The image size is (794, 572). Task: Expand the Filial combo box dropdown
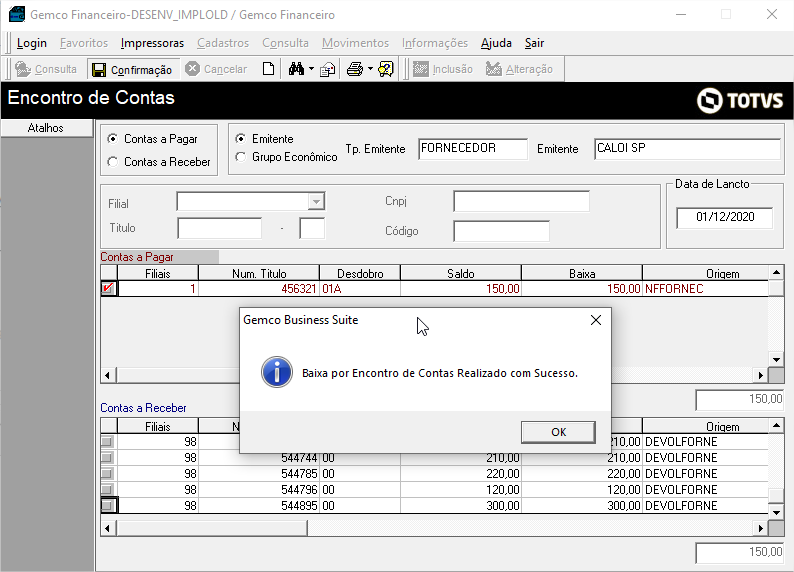point(316,201)
